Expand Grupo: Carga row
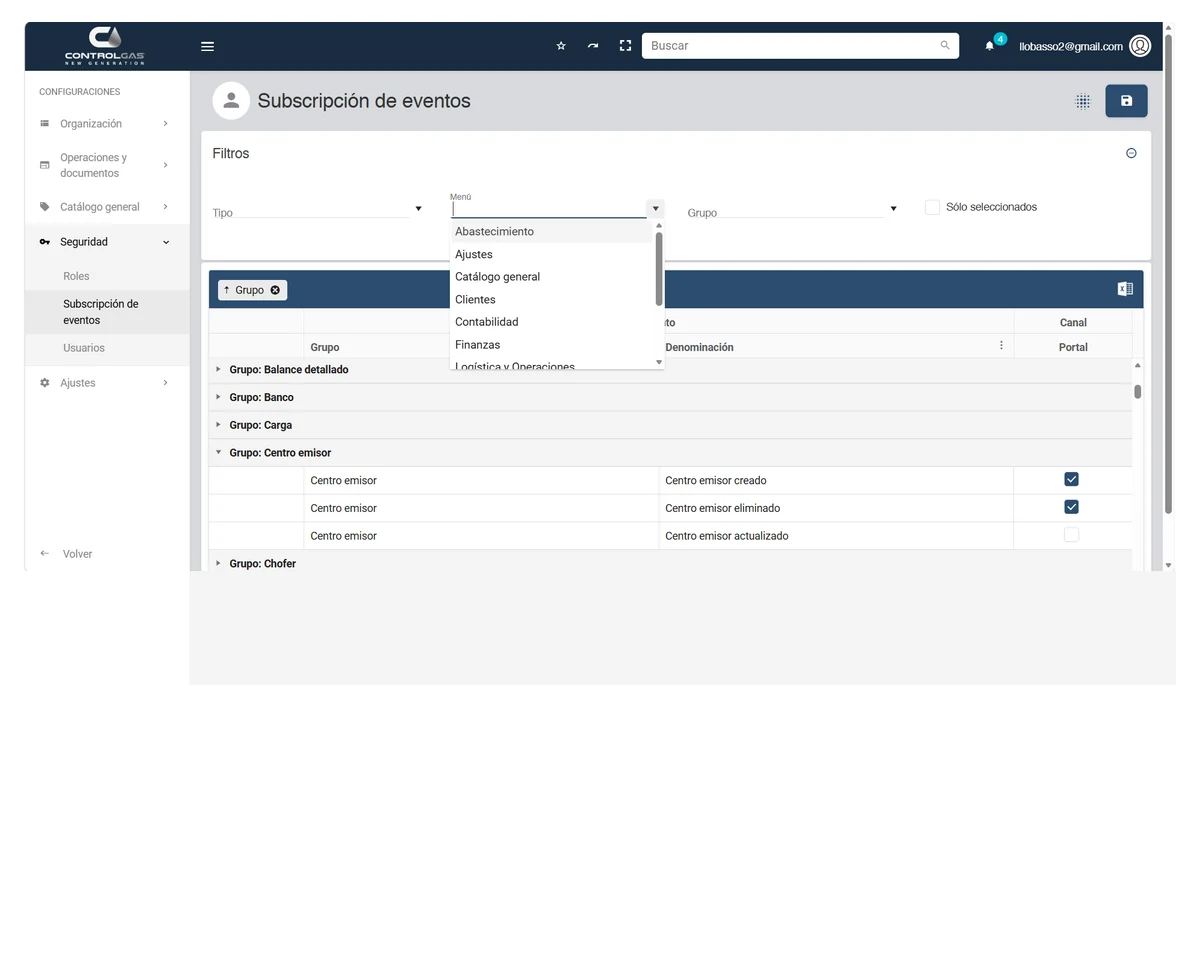 pyautogui.click(x=218, y=424)
